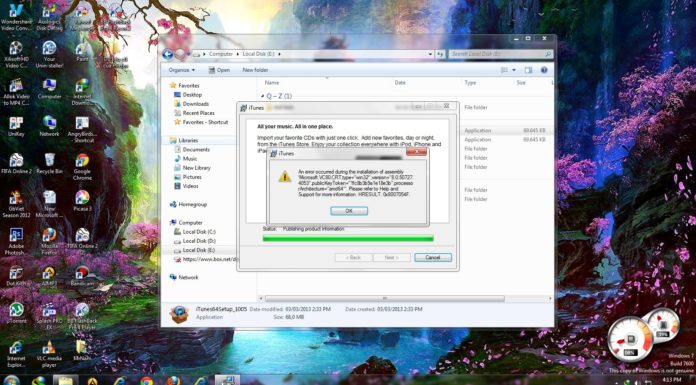The width and height of the screenshot is (696, 385).
Task: Click the green installer progress bar
Action: pos(348,239)
